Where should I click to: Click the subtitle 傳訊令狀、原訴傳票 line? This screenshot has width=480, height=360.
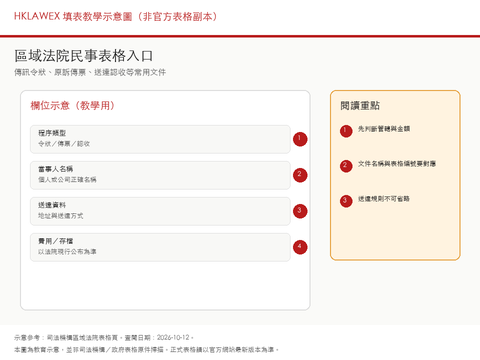pos(90,72)
